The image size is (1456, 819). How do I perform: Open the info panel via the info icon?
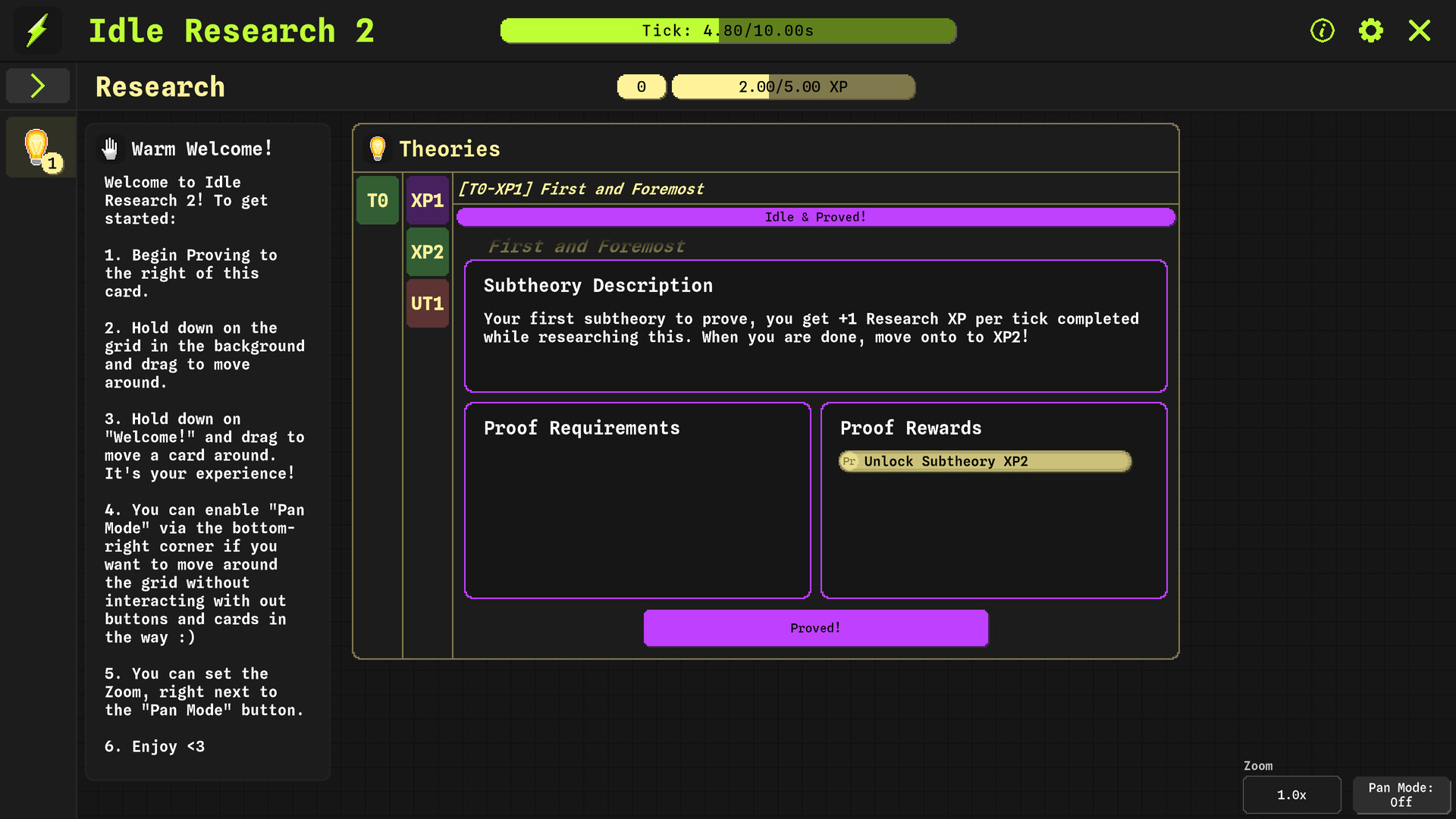tap(1322, 30)
